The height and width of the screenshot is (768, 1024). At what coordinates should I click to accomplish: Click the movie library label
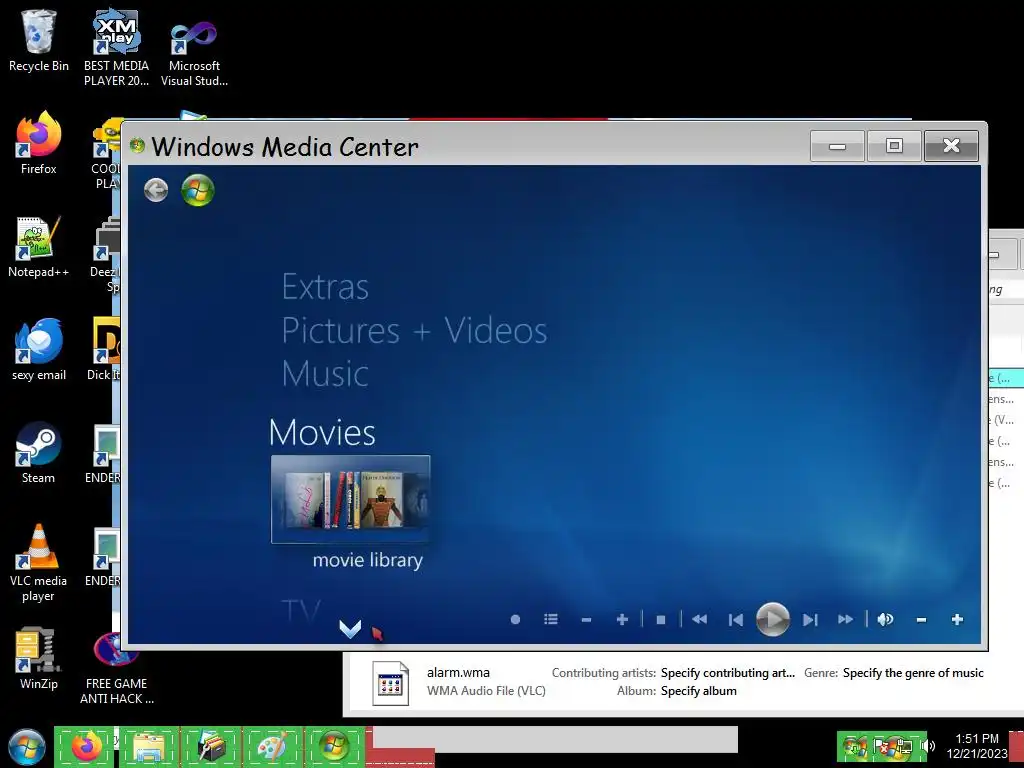(368, 560)
